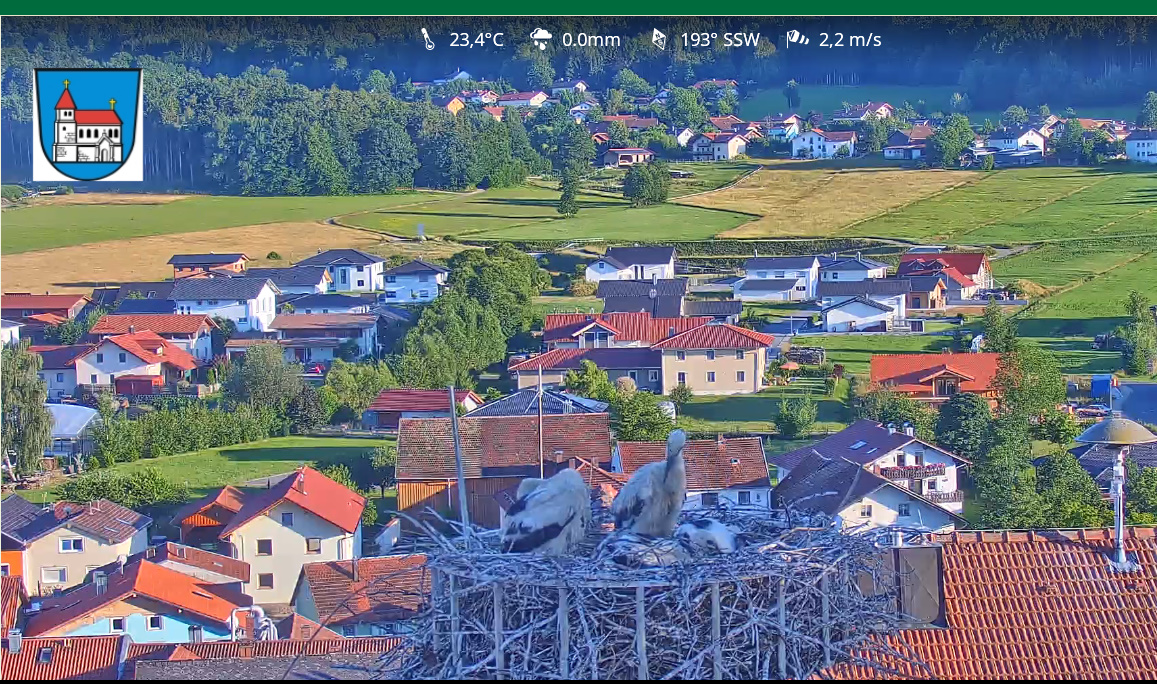Click the windsock wind speed icon
Viewport: 1157px width, 684px height.
(x=797, y=38)
